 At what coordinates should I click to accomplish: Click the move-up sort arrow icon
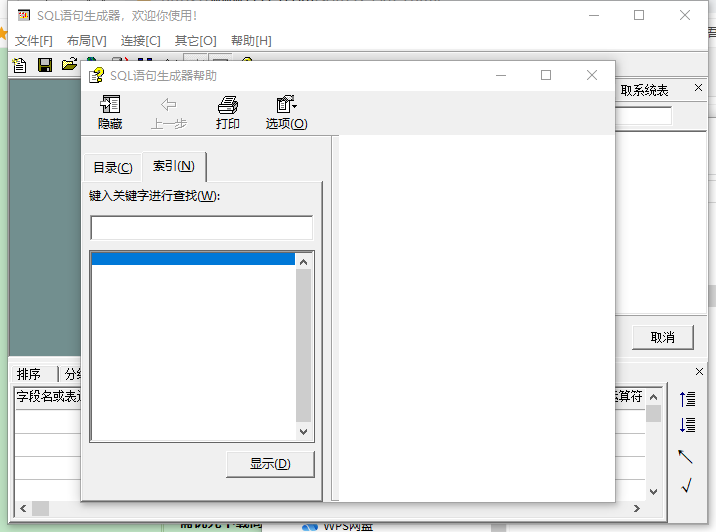click(x=687, y=399)
